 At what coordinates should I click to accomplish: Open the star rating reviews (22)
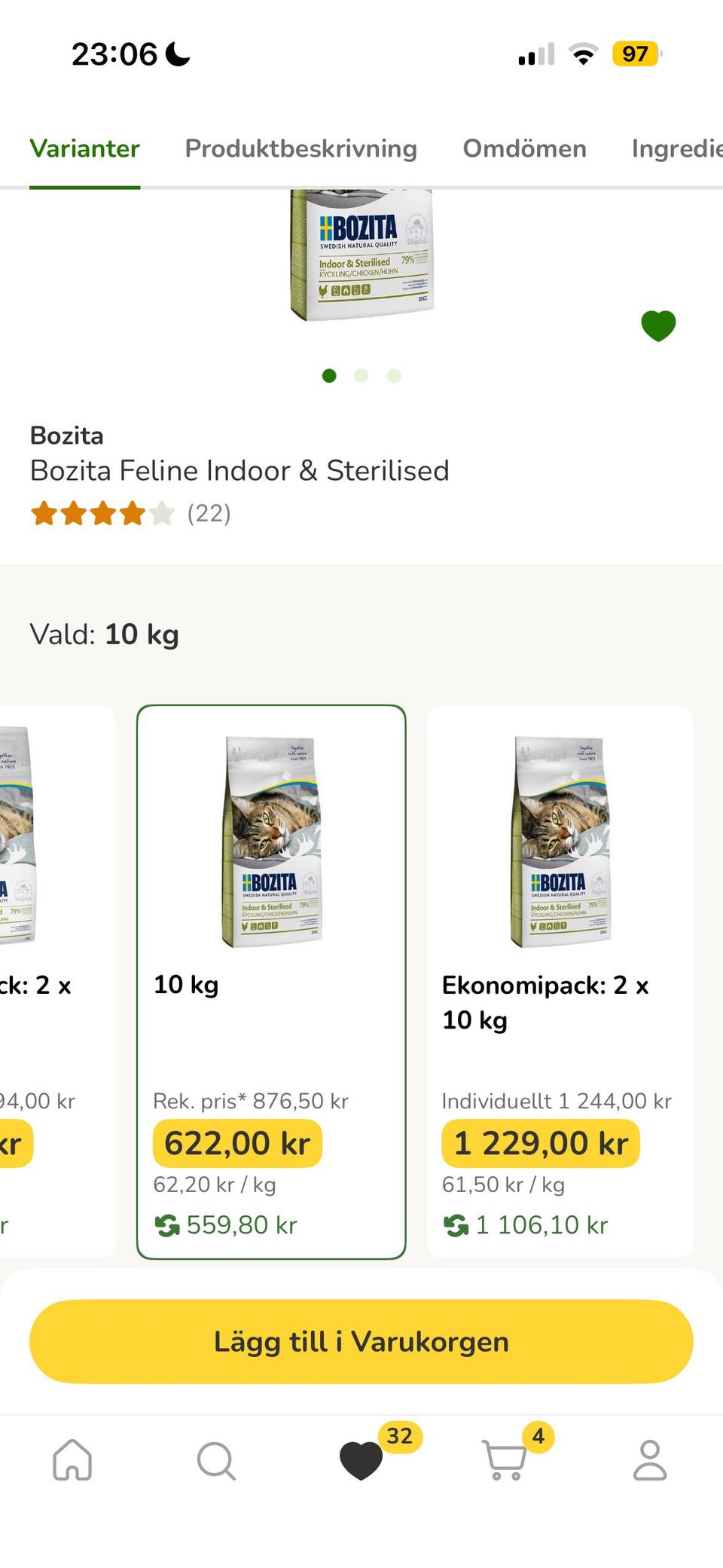pos(130,514)
